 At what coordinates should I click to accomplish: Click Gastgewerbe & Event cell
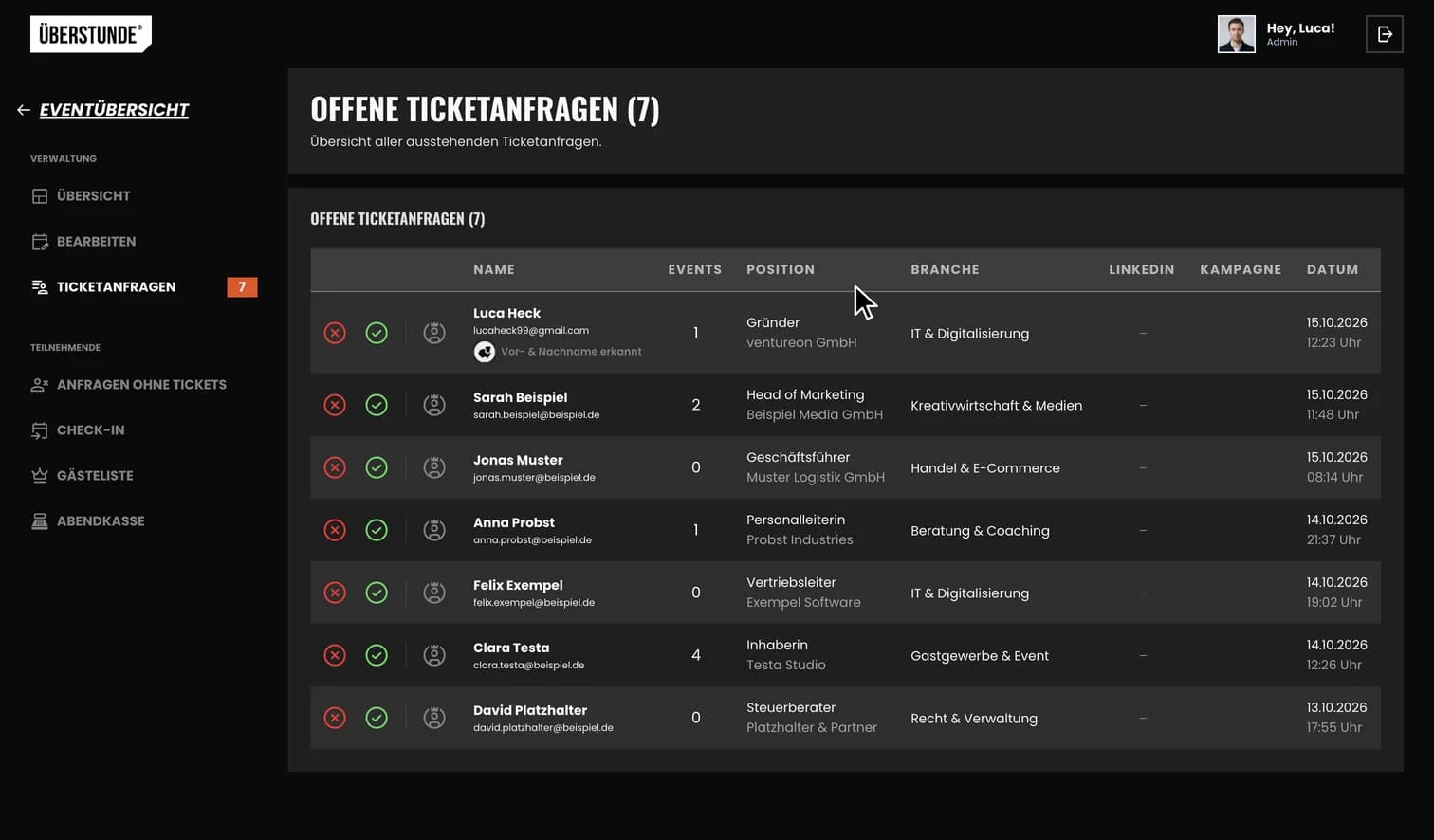[x=980, y=656]
